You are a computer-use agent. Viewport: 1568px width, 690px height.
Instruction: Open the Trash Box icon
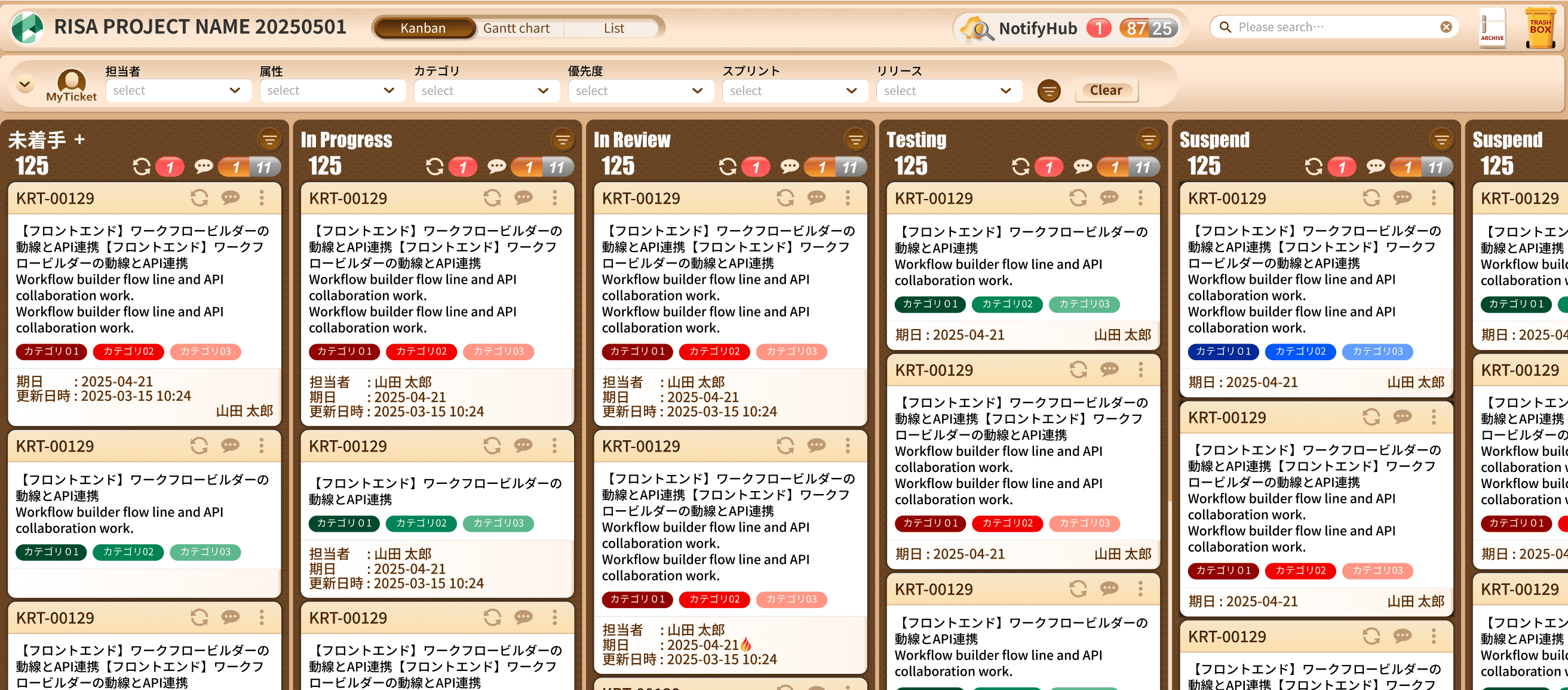1540,27
